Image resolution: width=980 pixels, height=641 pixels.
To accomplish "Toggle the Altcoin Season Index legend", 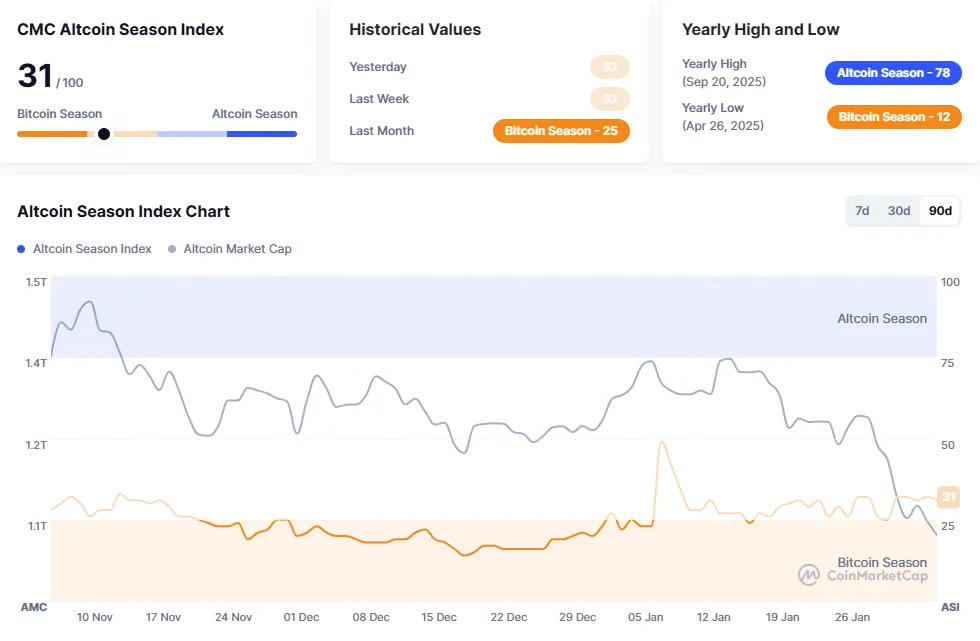I will (92, 249).
